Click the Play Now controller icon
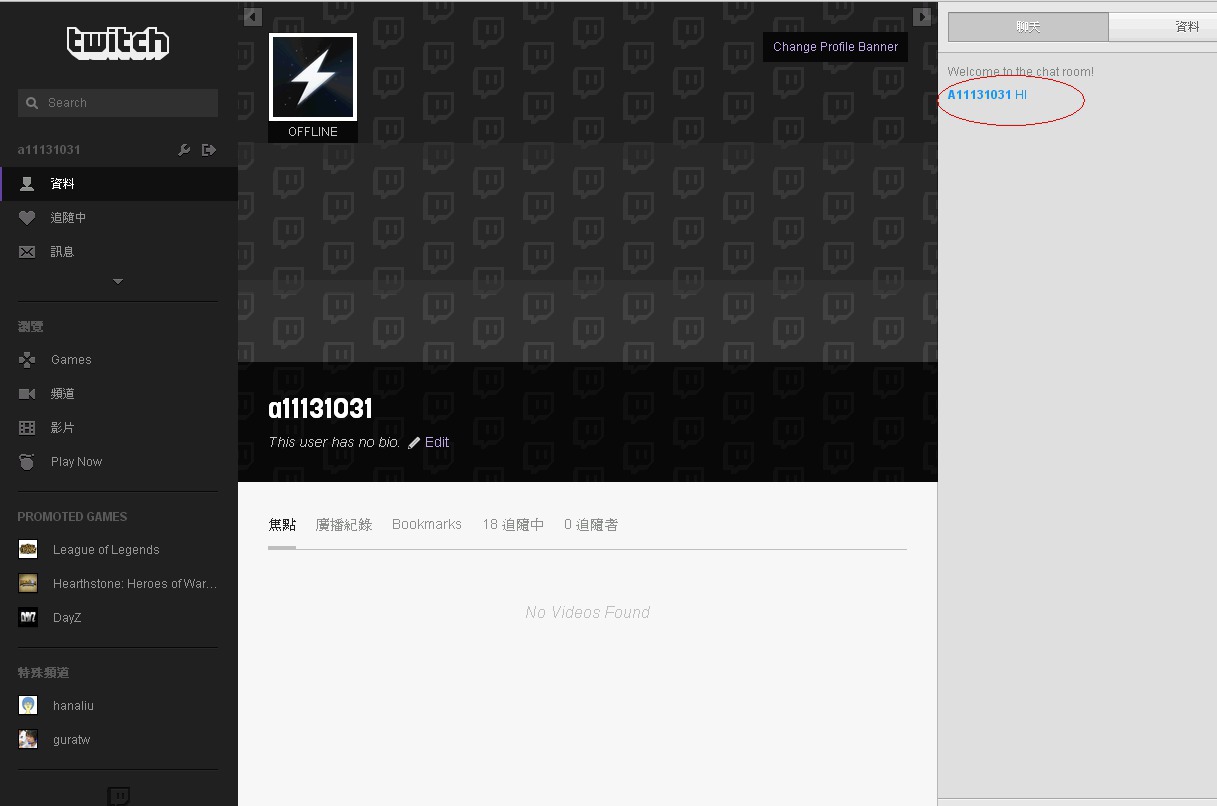This screenshot has width=1217, height=806. coord(28,462)
